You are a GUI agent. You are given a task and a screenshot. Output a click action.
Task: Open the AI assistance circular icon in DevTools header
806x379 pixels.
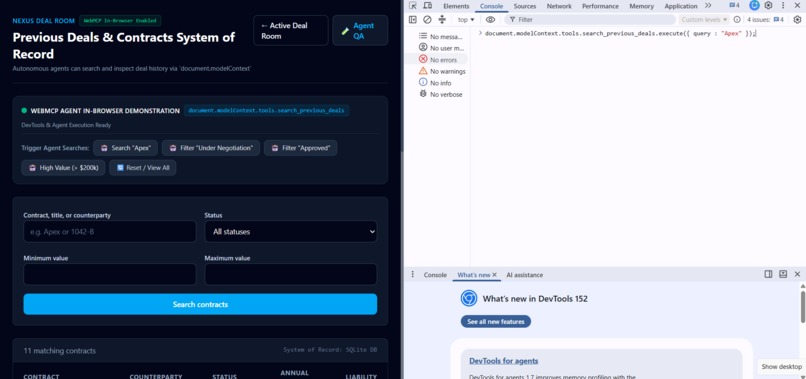[x=754, y=6]
